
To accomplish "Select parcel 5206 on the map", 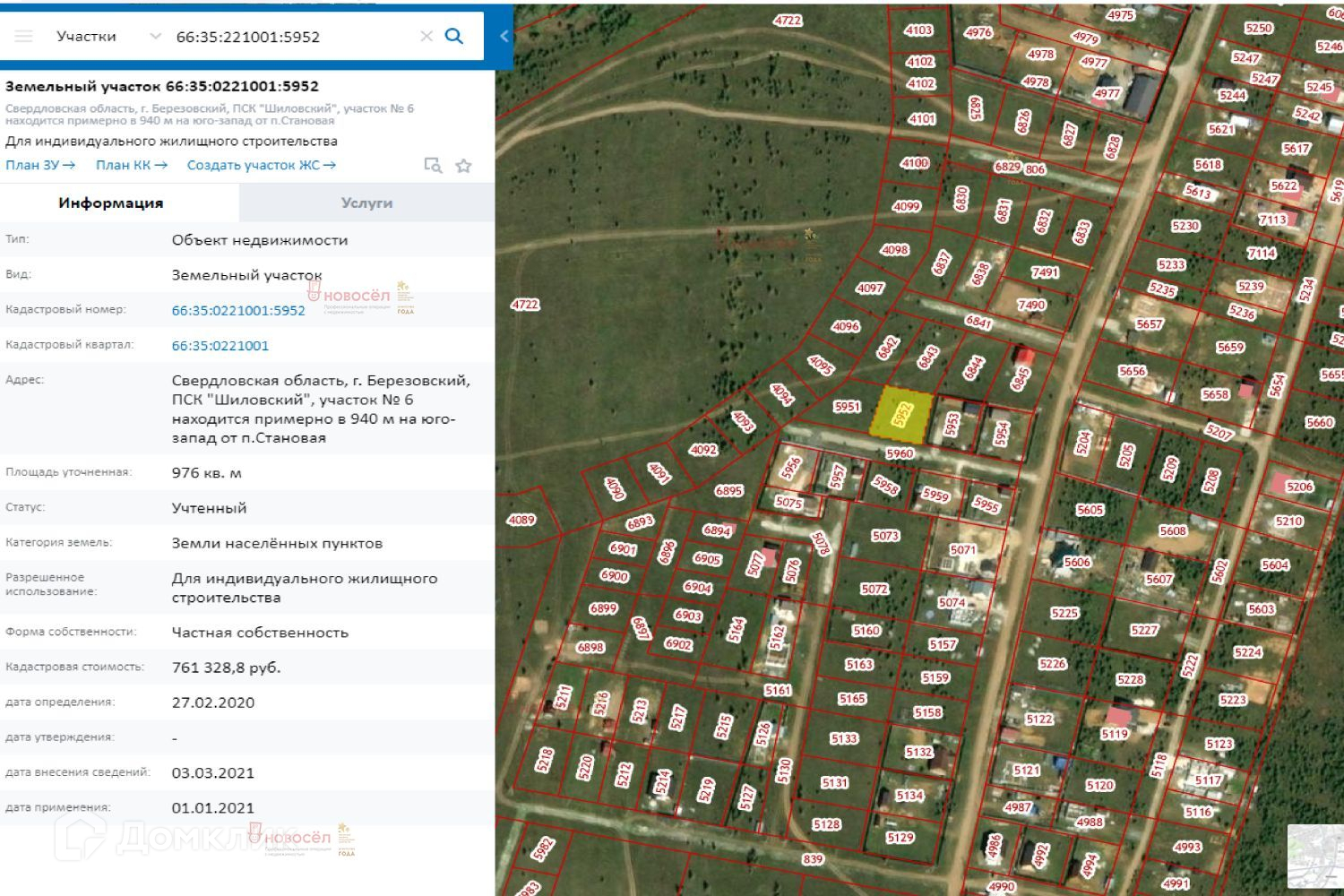I will click(1299, 487).
